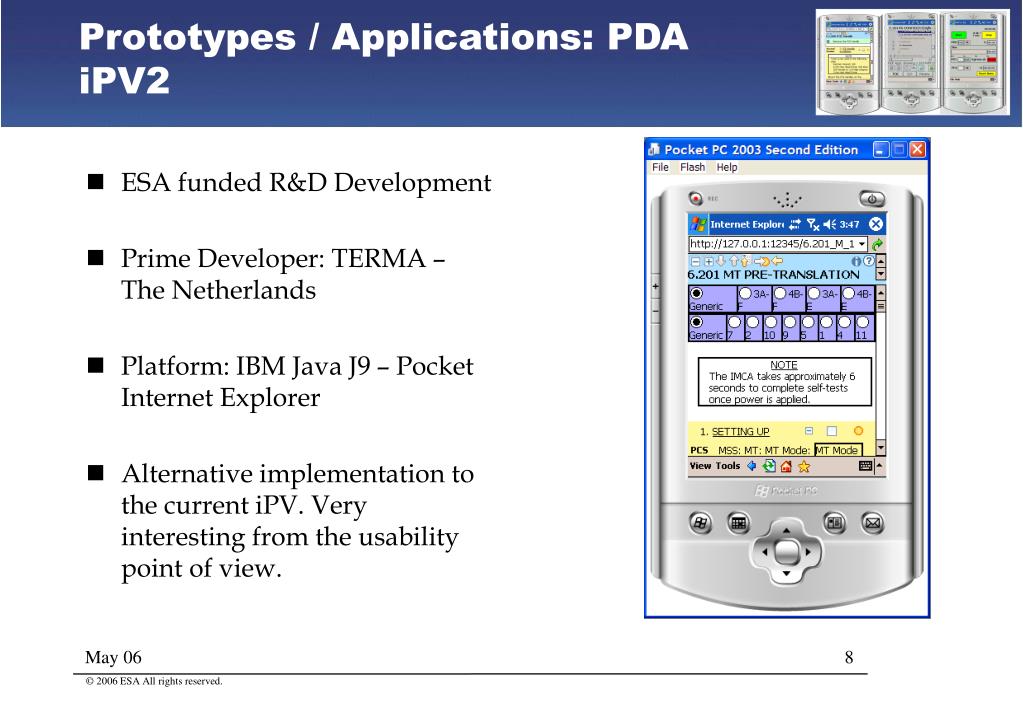Click the content pane scroll-down arrow
The image size is (1023, 708).
point(881,448)
